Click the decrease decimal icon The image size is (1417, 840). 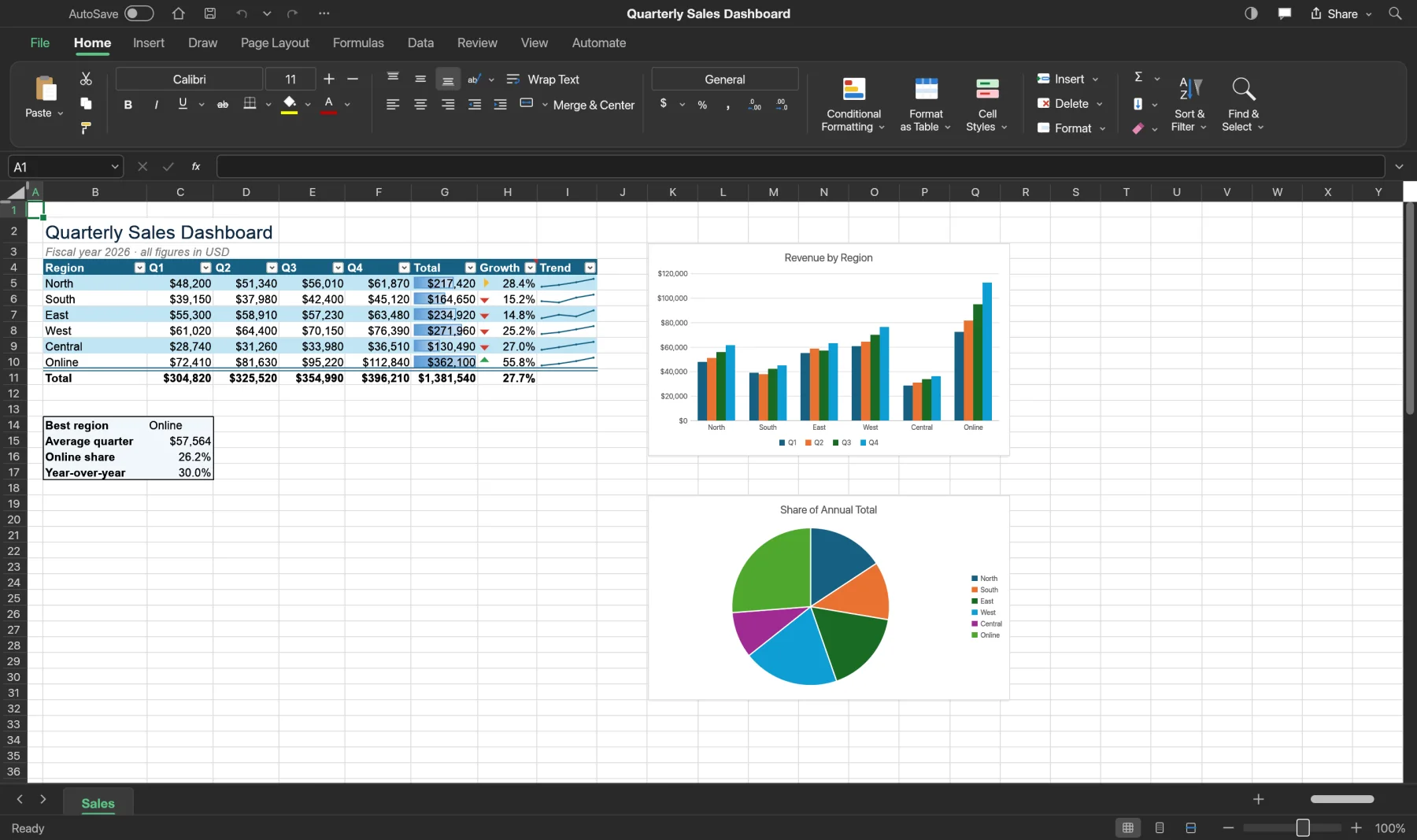pos(781,105)
